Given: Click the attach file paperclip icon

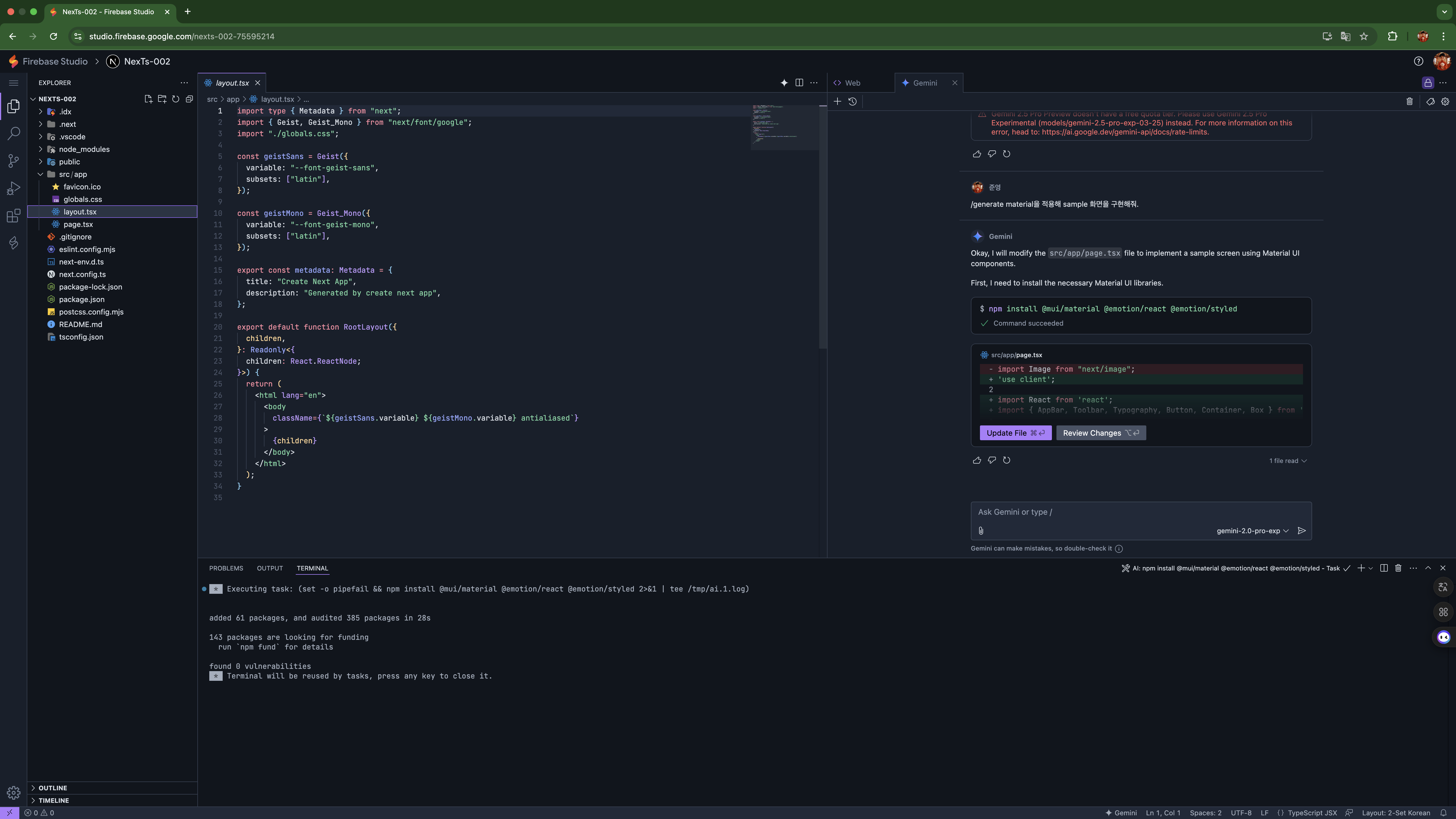Looking at the screenshot, I should coord(981,531).
